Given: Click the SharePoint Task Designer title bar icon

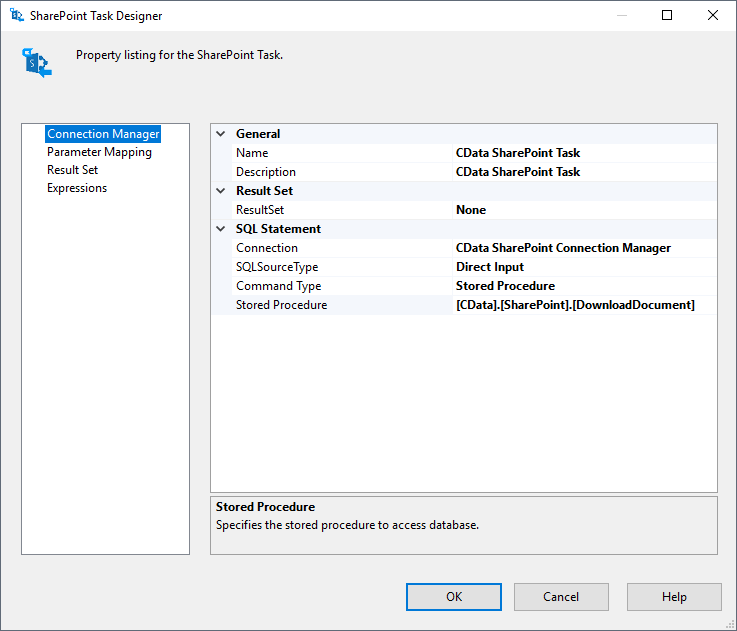Looking at the screenshot, I should tap(17, 16).
